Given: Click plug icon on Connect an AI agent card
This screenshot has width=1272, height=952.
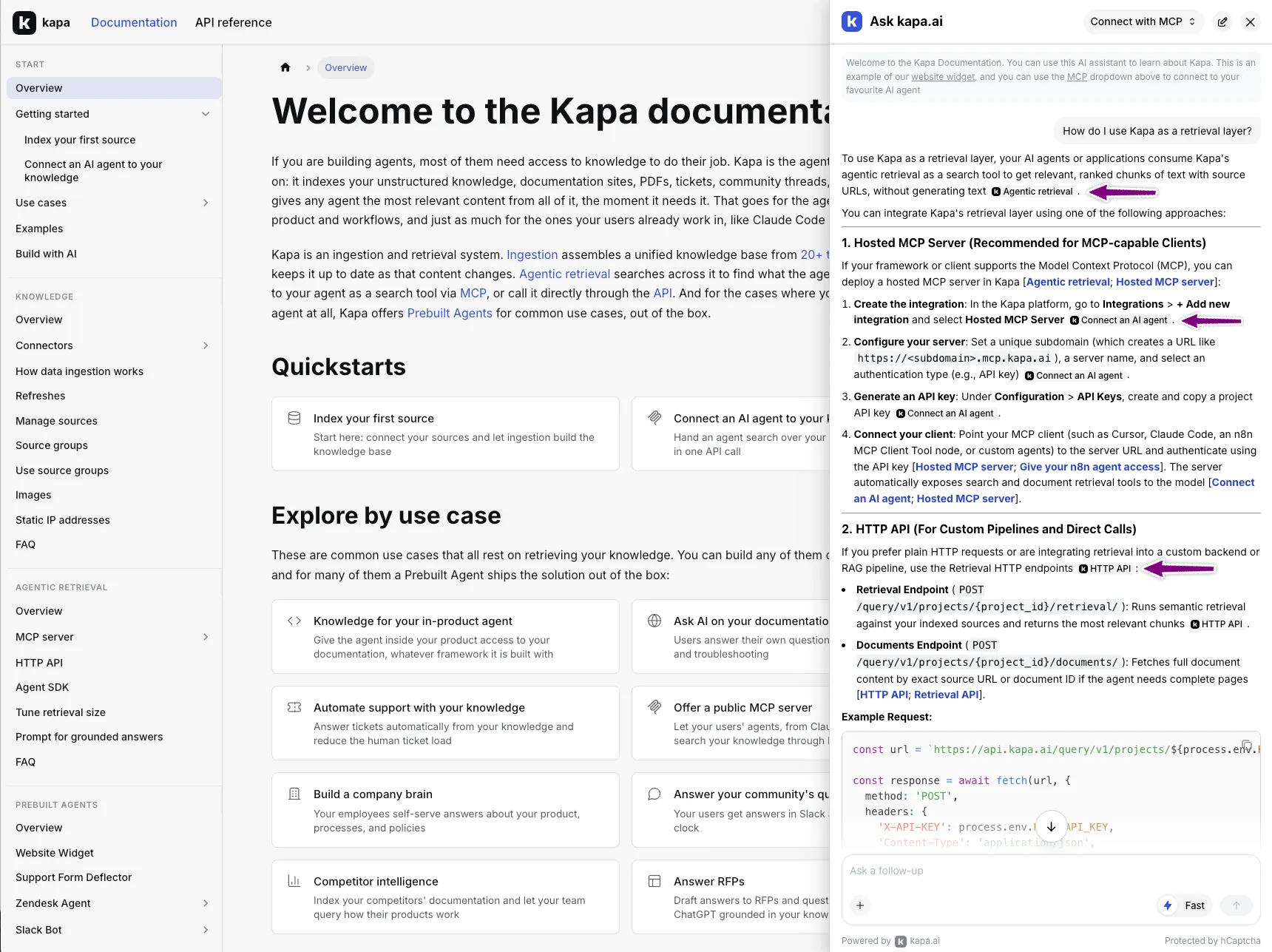Looking at the screenshot, I should click(654, 417).
